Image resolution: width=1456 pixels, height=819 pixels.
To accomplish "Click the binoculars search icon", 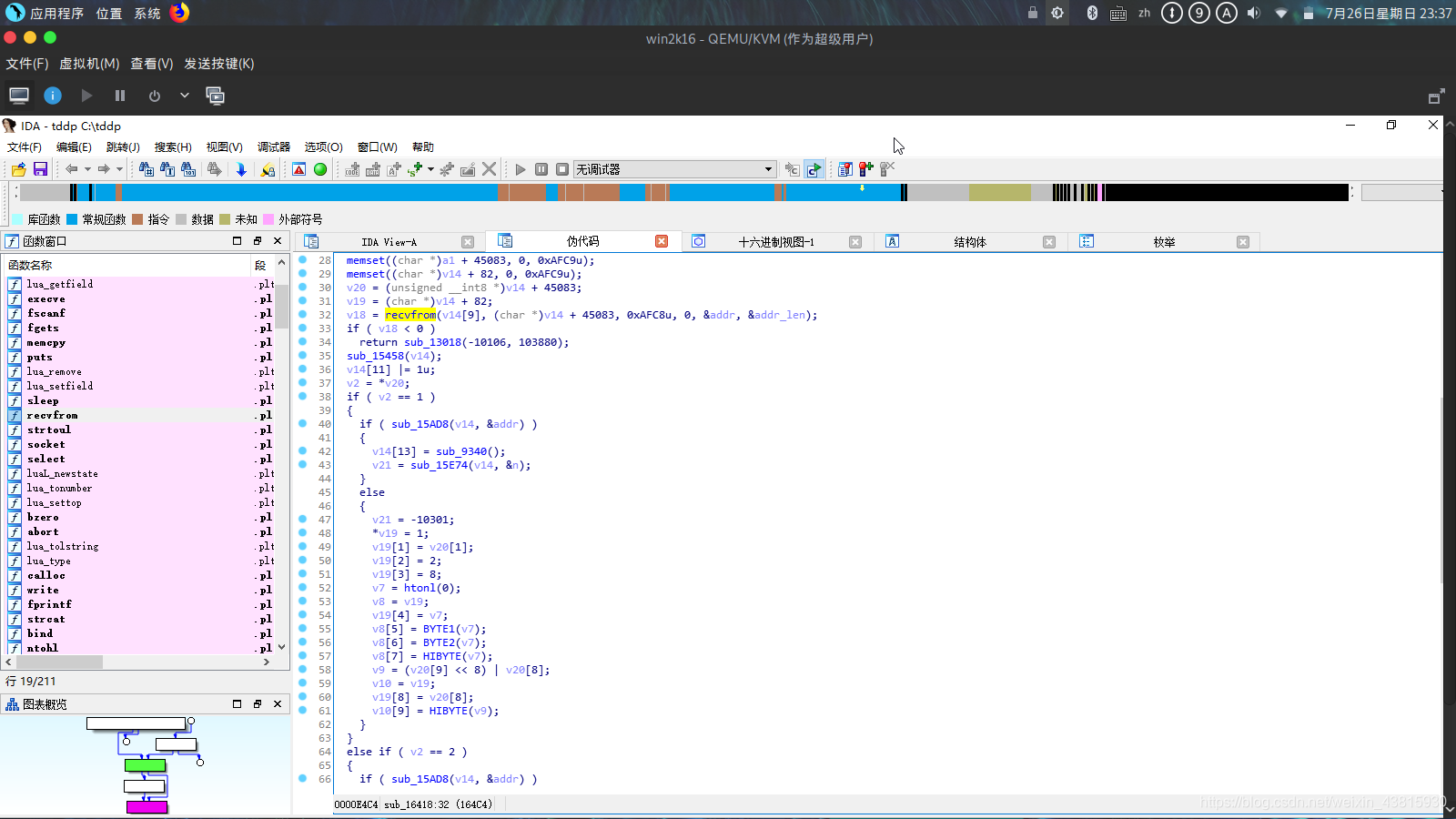I will tap(146, 169).
